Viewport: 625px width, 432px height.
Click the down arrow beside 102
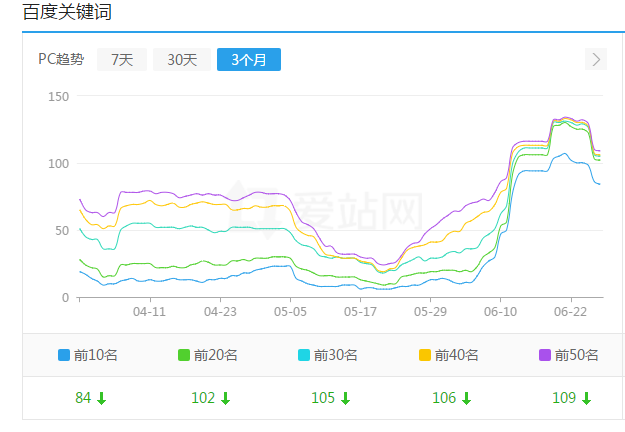click(x=225, y=398)
